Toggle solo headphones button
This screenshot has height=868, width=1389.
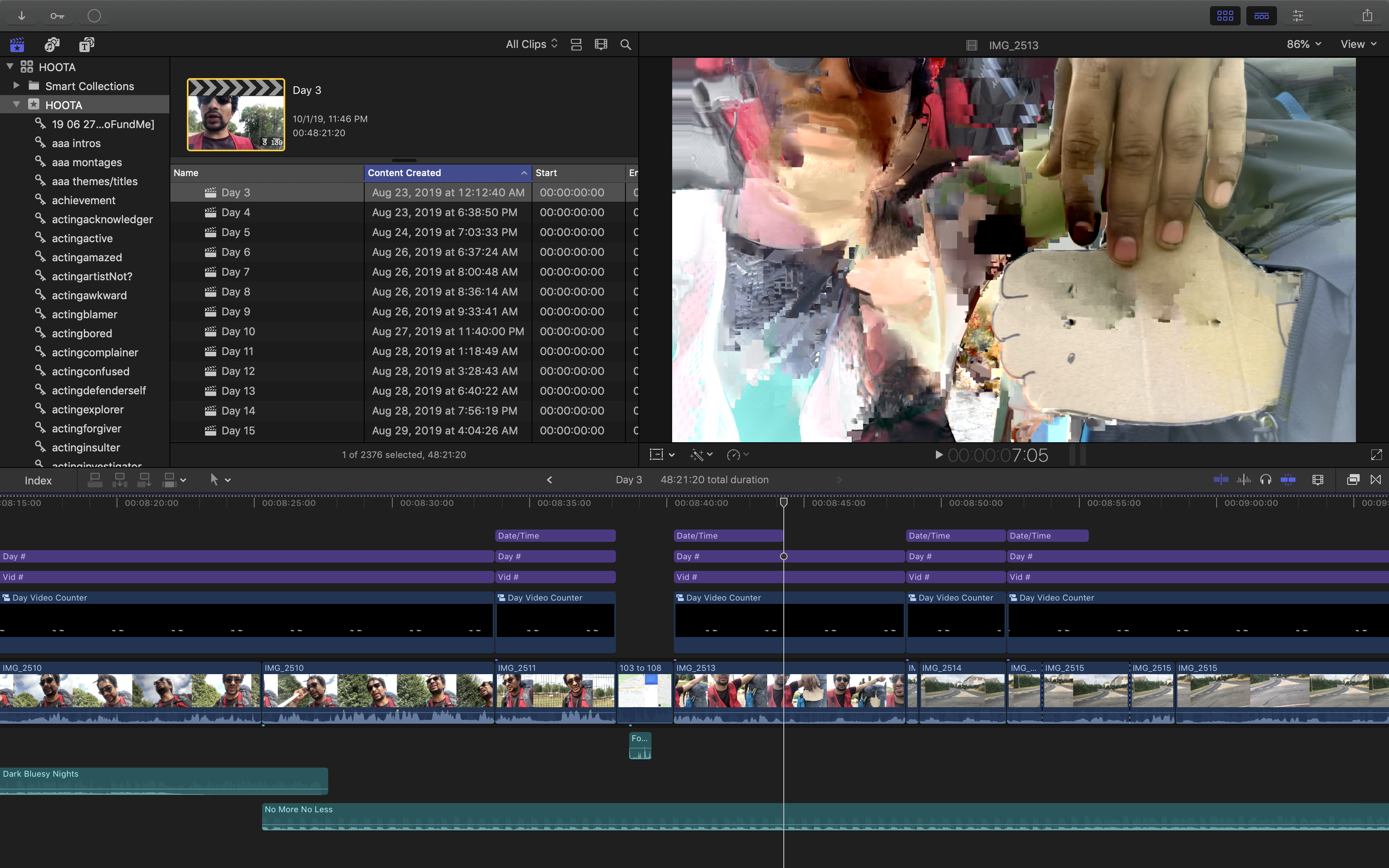pos(1265,480)
